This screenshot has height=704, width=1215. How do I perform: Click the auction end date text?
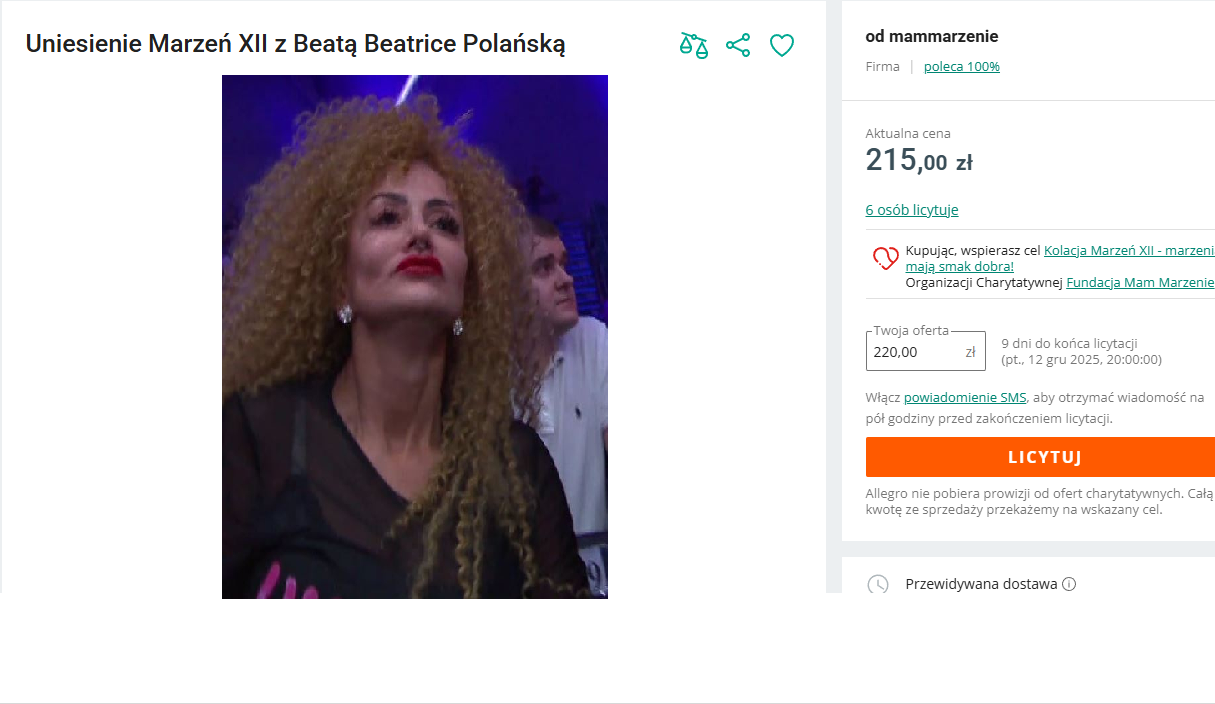[x=1080, y=360]
